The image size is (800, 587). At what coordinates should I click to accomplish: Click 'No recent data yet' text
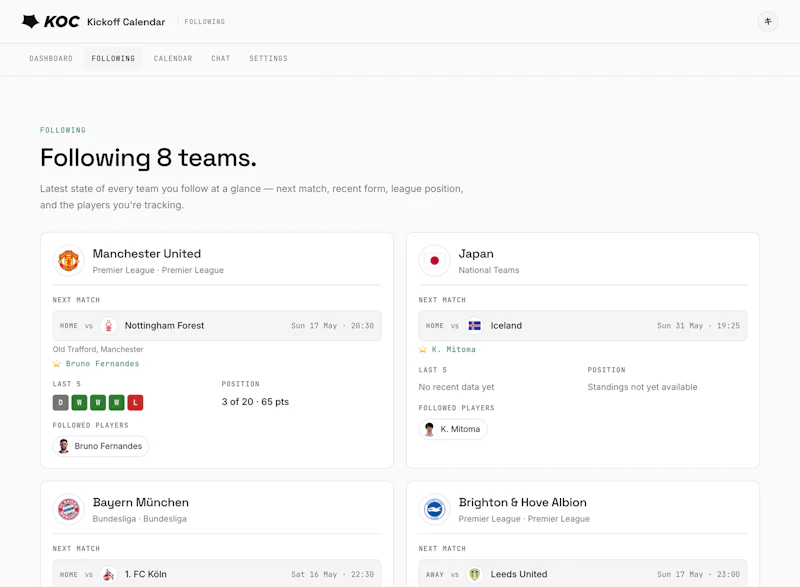click(x=456, y=387)
